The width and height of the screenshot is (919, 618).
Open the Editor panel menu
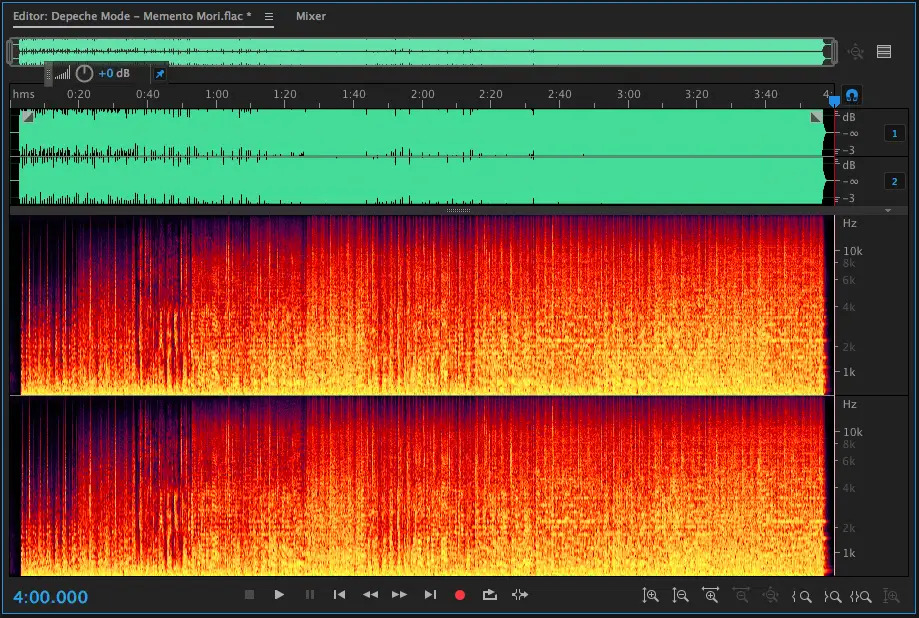(269, 17)
